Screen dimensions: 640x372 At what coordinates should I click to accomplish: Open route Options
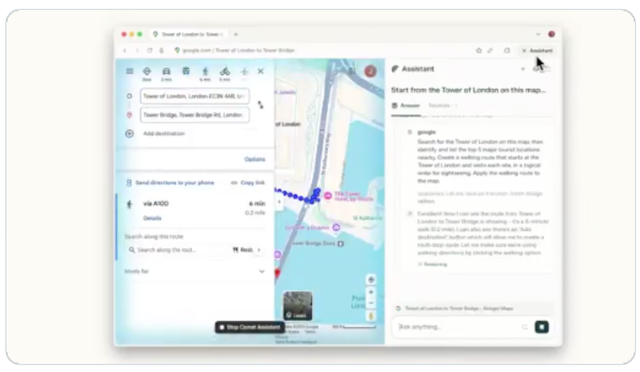255,159
